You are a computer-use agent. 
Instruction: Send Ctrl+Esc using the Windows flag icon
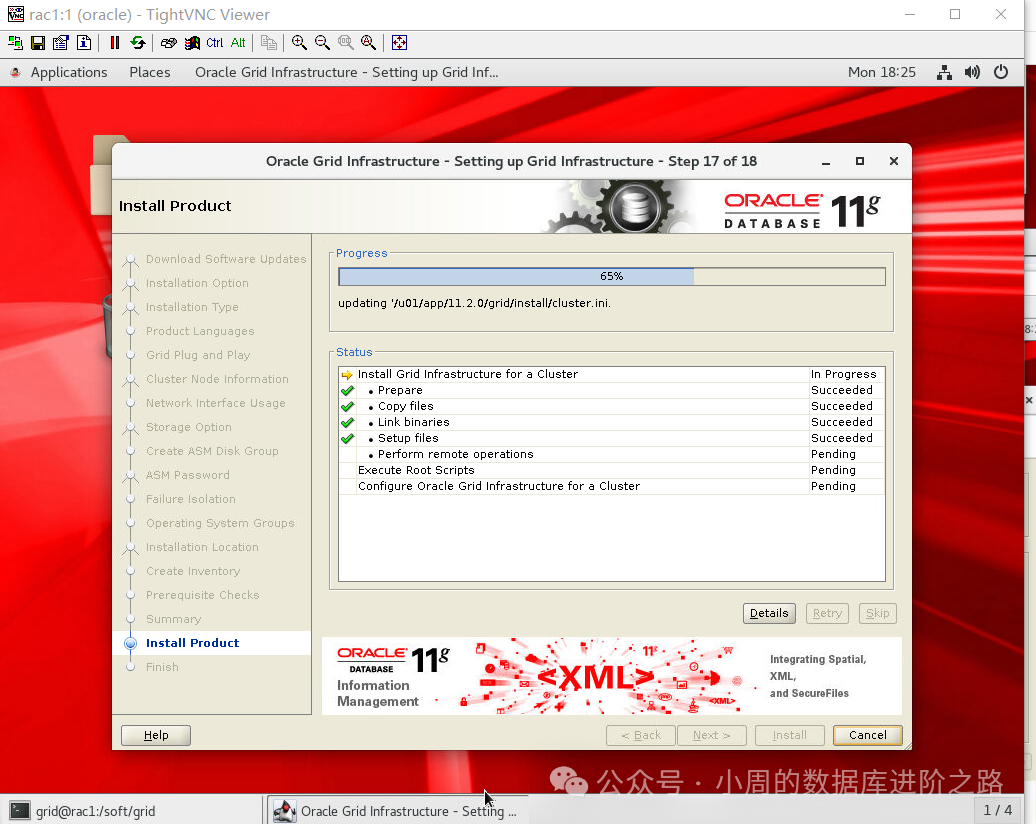pos(192,43)
